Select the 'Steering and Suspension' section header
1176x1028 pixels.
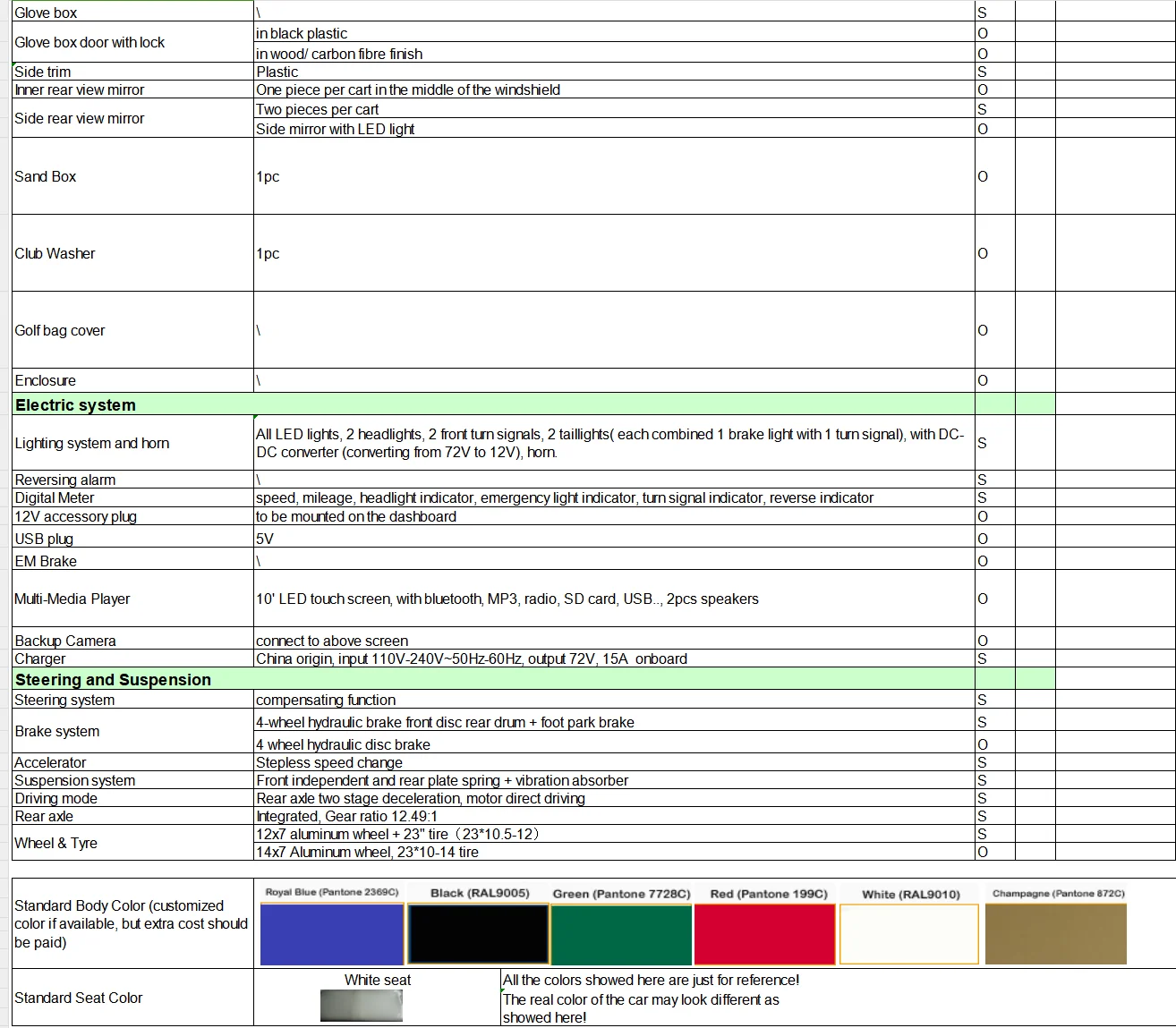(x=493, y=679)
